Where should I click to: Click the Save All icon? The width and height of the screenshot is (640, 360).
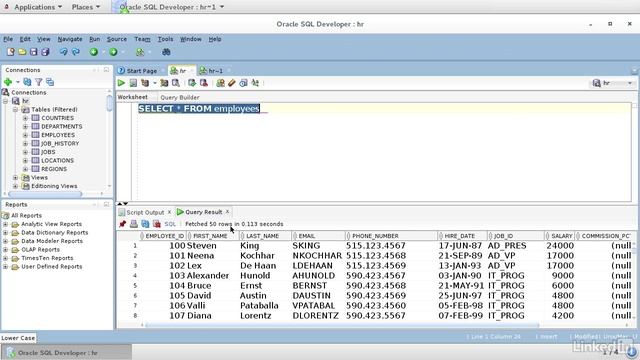point(45,52)
